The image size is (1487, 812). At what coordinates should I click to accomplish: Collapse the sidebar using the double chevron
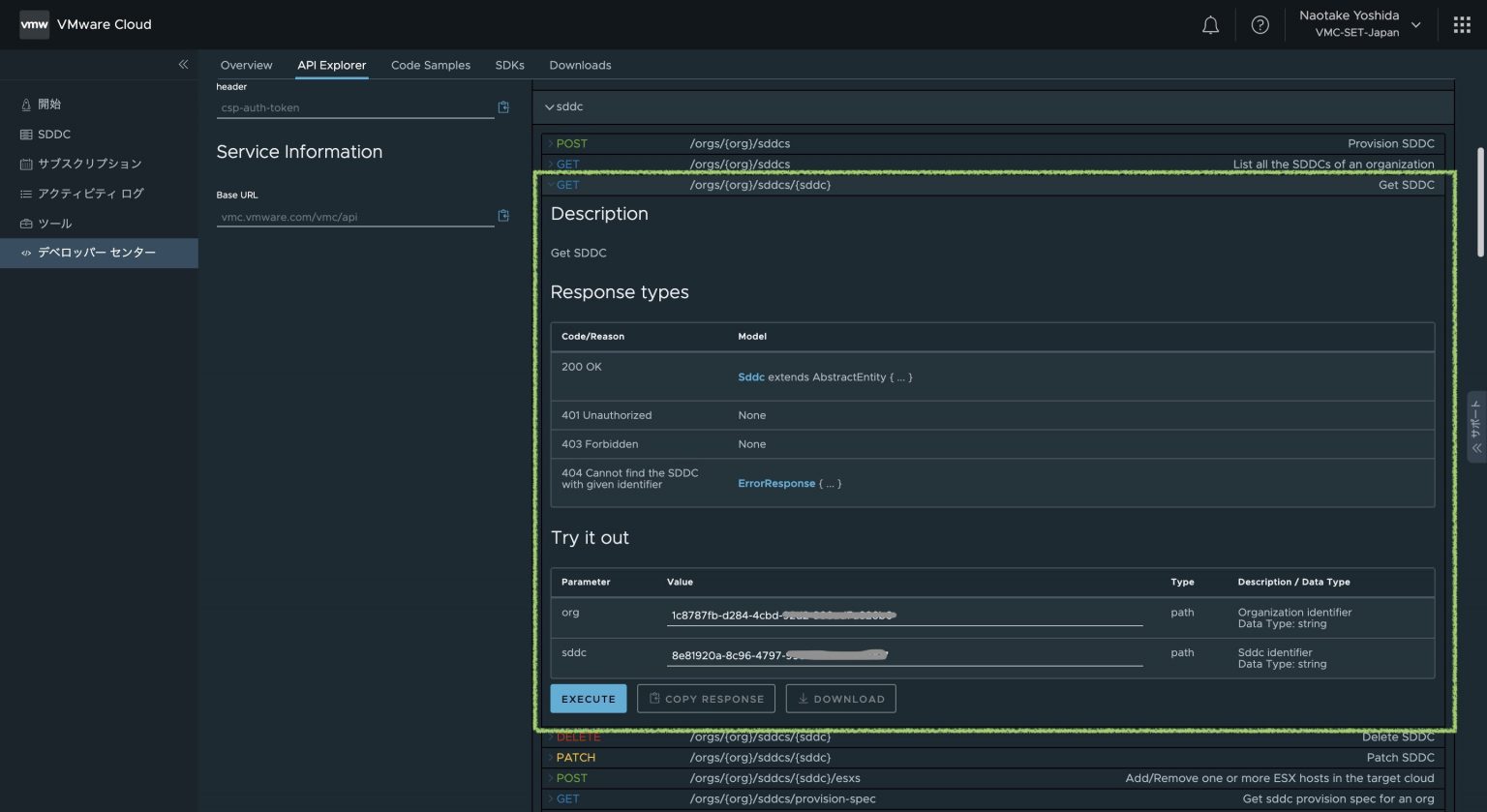click(x=183, y=64)
